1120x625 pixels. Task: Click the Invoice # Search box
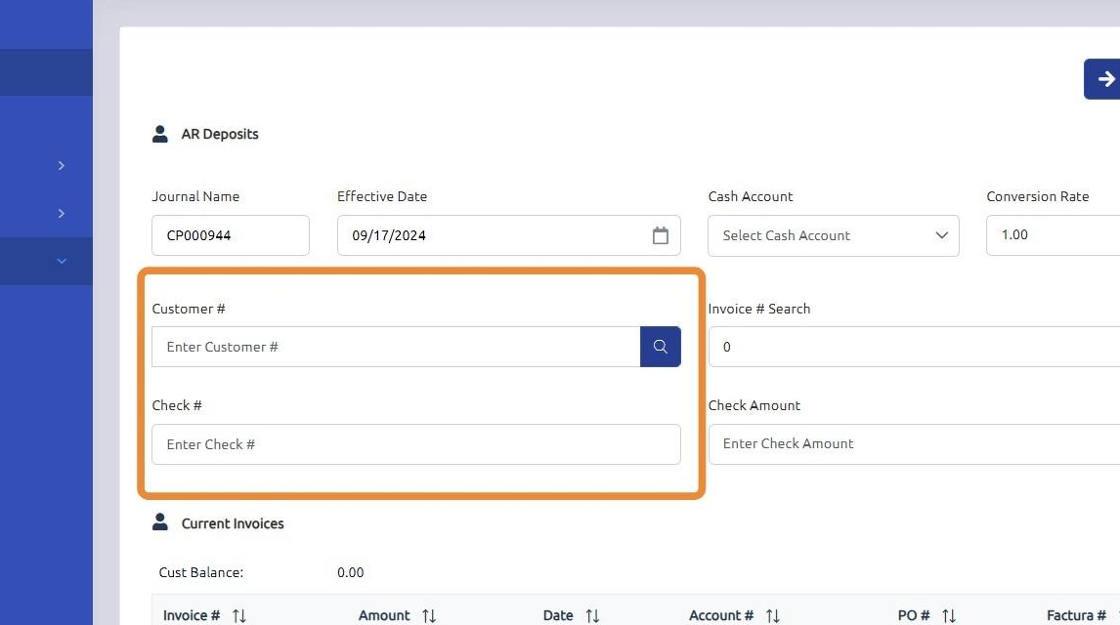910,347
